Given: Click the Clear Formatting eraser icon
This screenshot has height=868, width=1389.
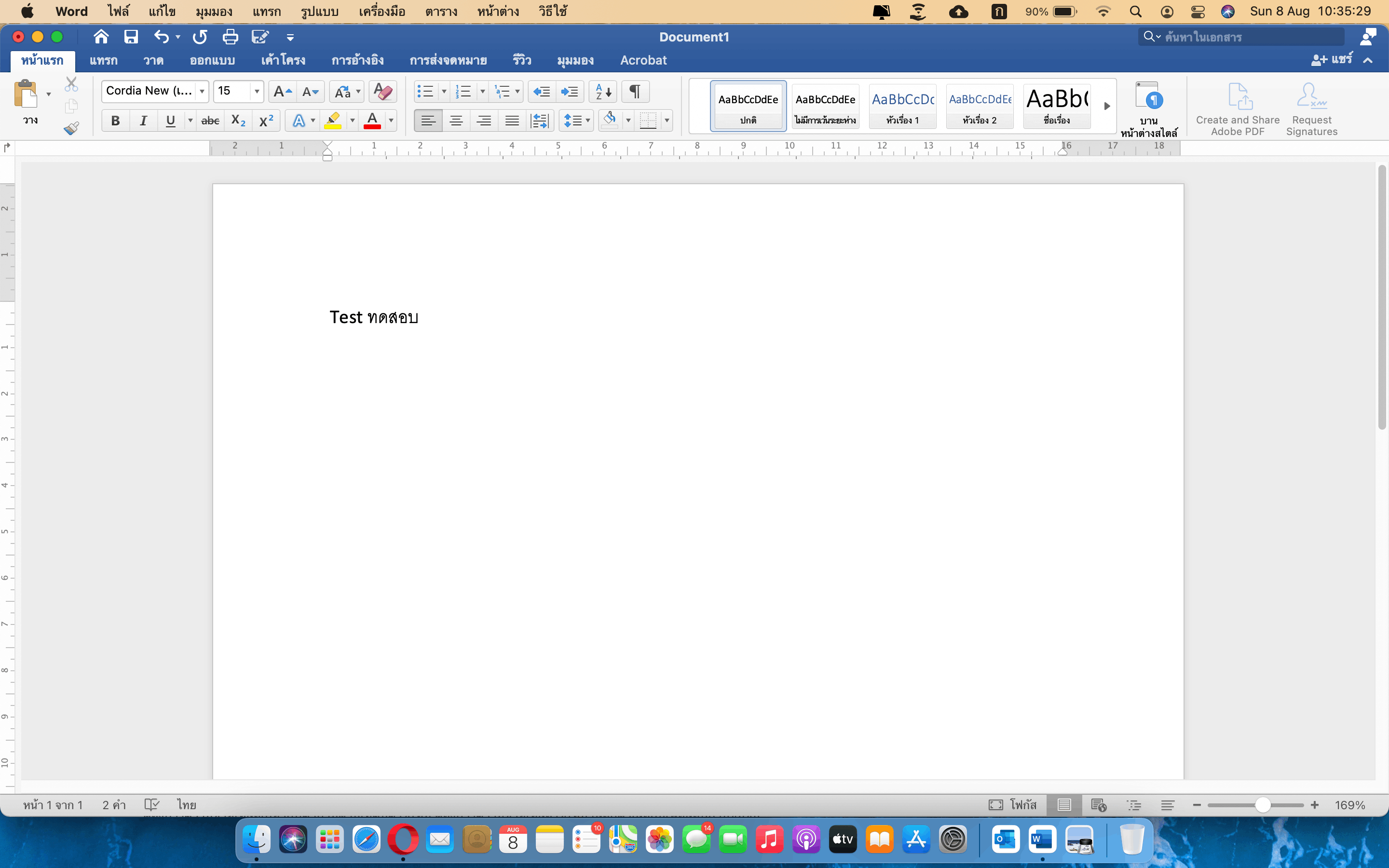Looking at the screenshot, I should 382,91.
